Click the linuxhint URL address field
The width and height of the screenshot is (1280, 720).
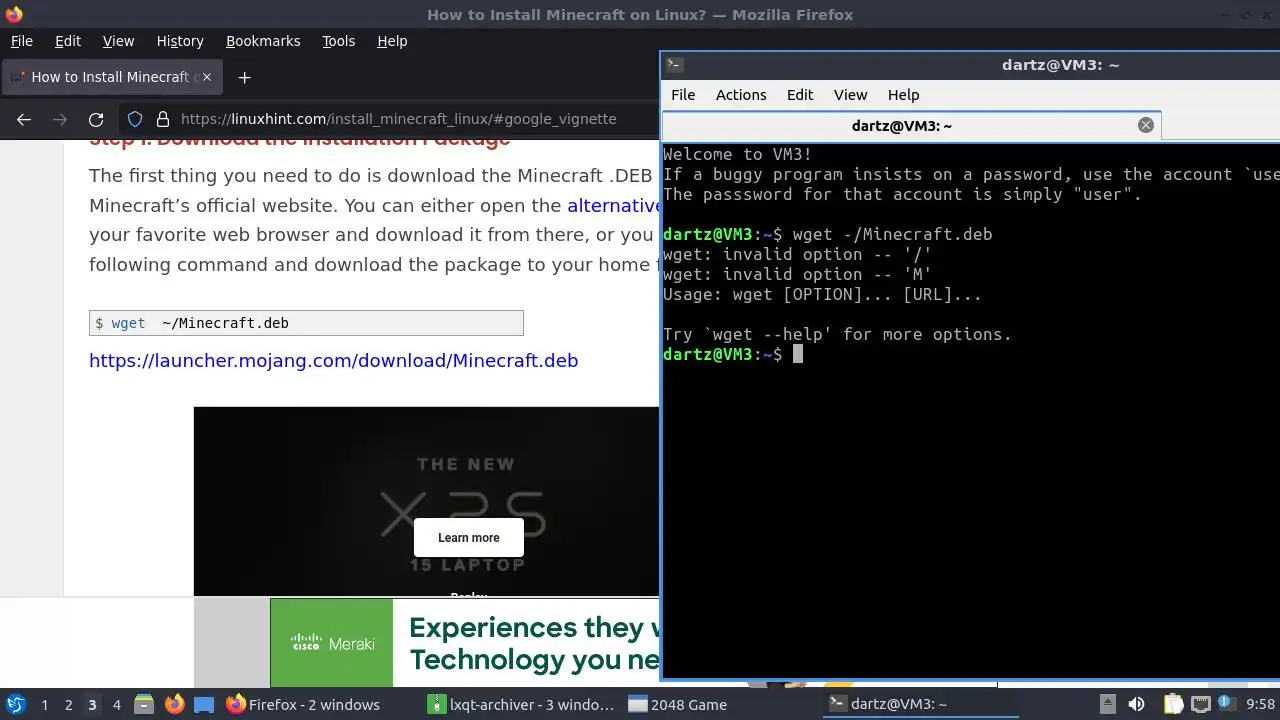398,119
